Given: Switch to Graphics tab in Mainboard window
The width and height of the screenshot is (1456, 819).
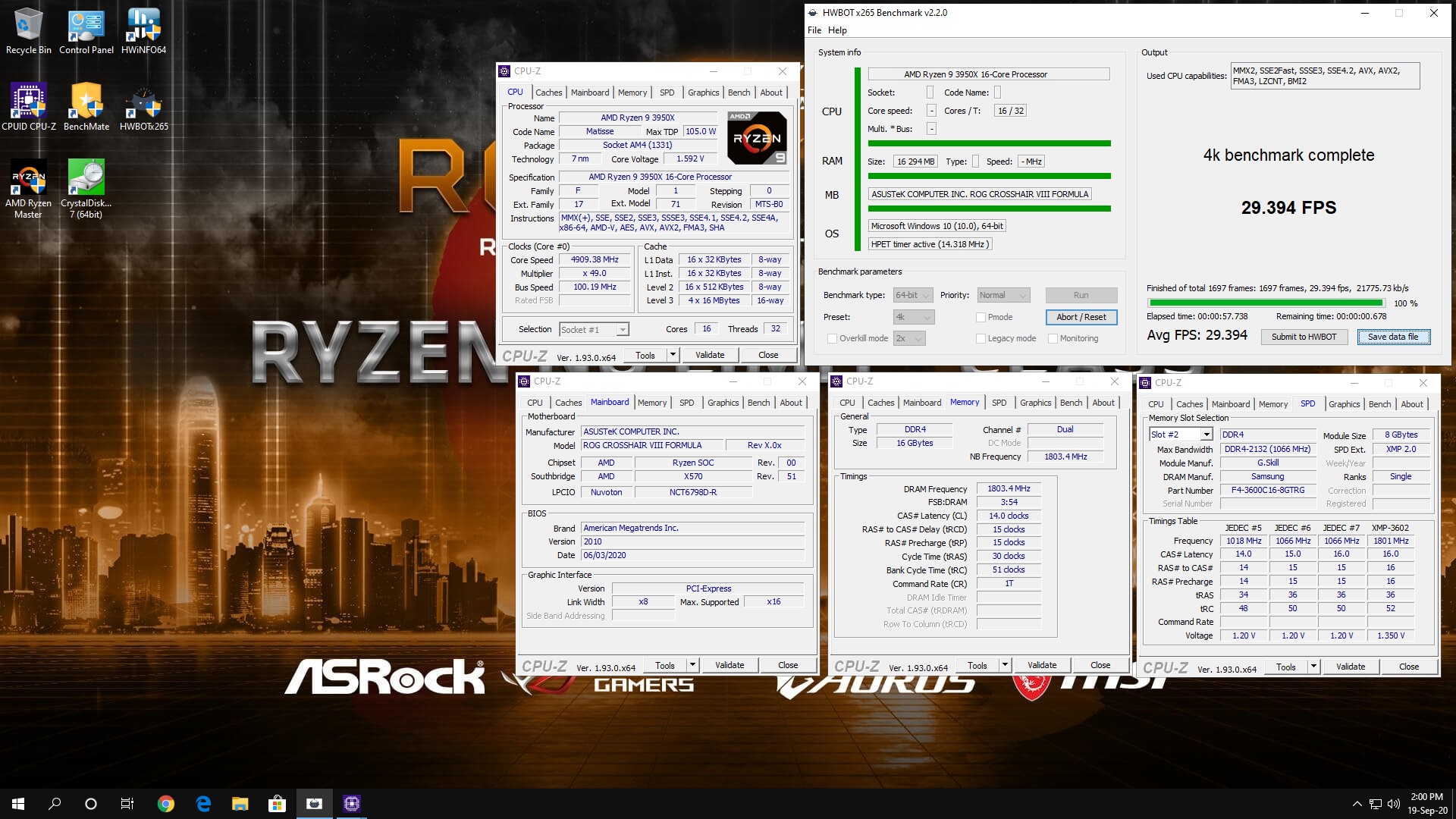Looking at the screenshot, I should coord(723,403).
